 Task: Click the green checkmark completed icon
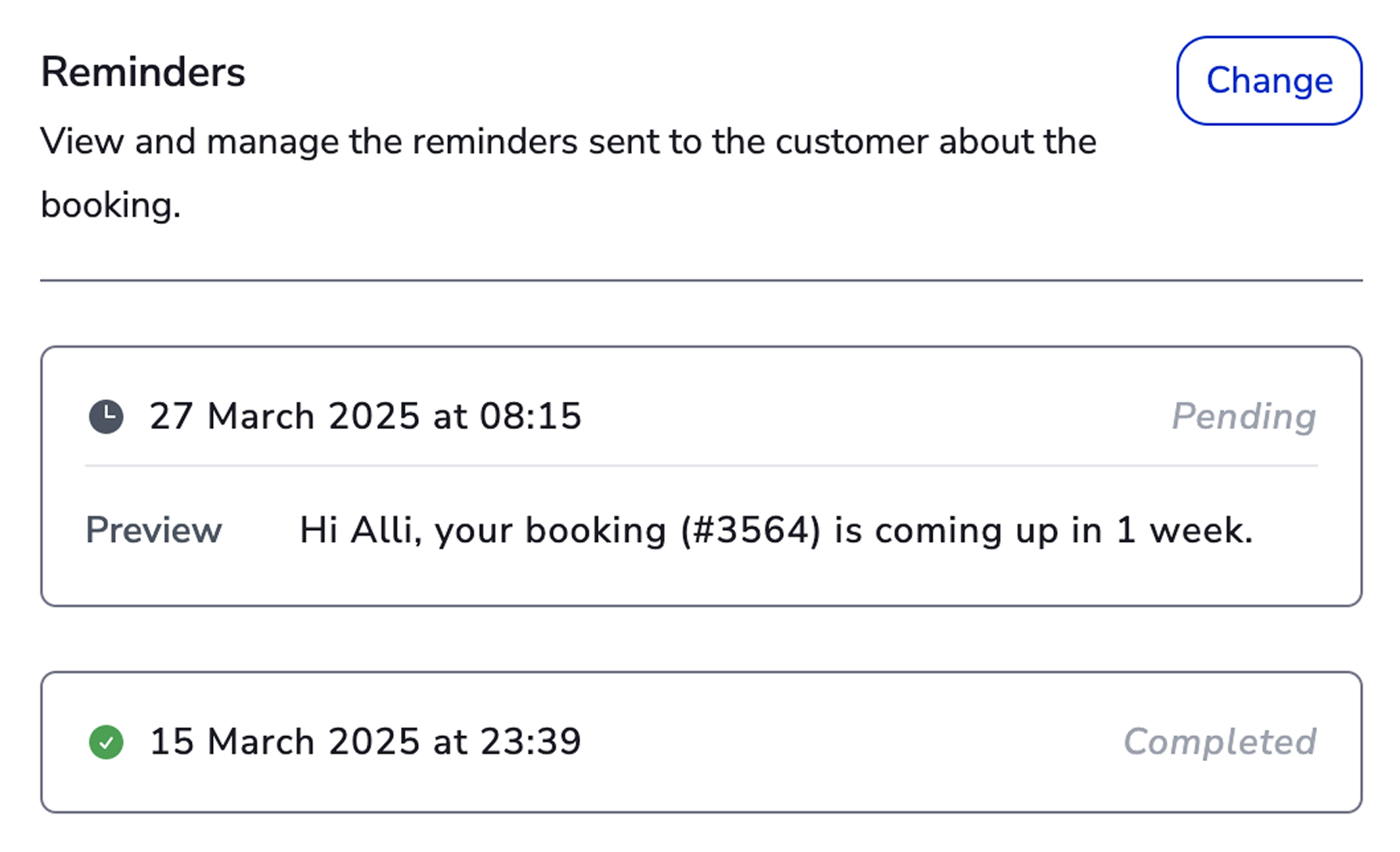coord(106,742)
